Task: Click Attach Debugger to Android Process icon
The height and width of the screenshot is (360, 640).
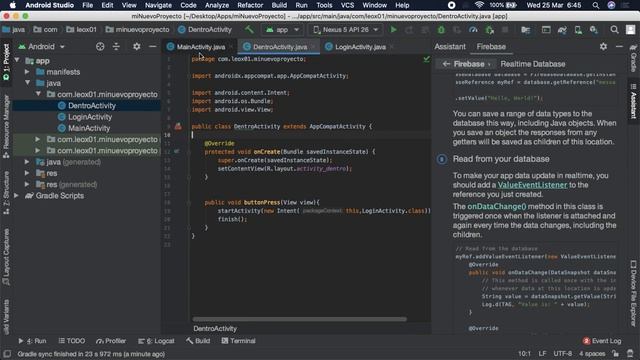Action: (x=489, y=29)
